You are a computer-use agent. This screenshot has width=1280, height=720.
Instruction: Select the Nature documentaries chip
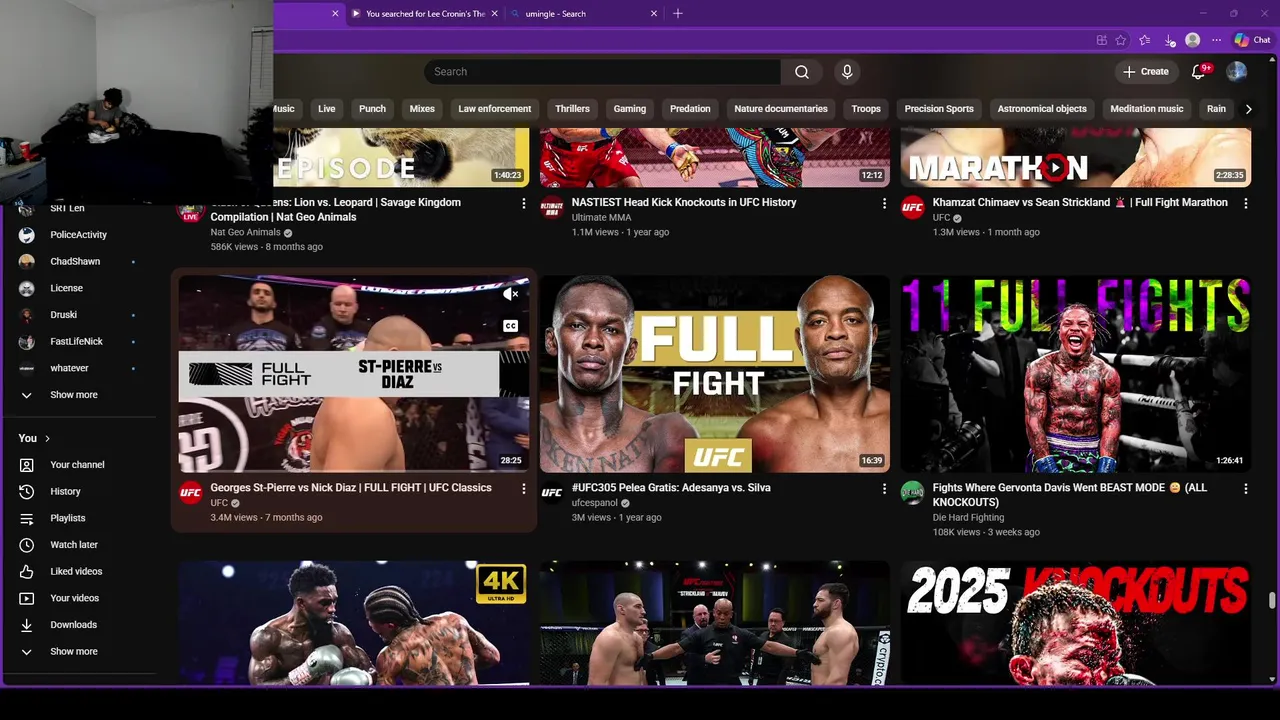point(781,109)
